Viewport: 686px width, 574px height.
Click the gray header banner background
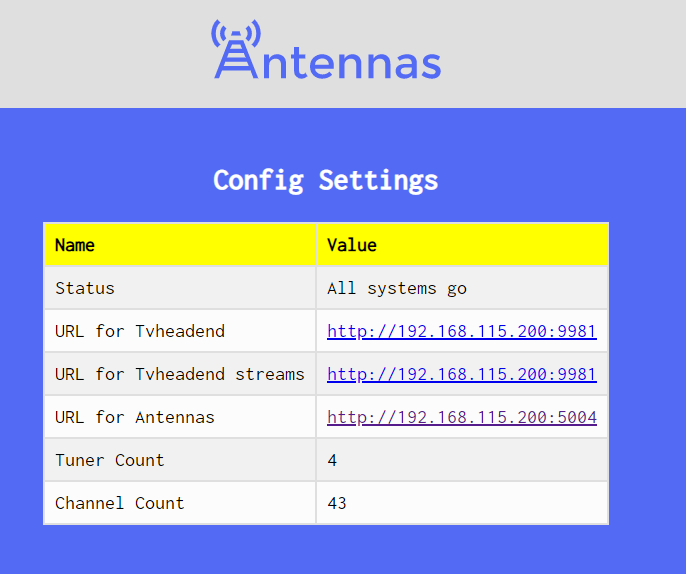coord(547,53)
